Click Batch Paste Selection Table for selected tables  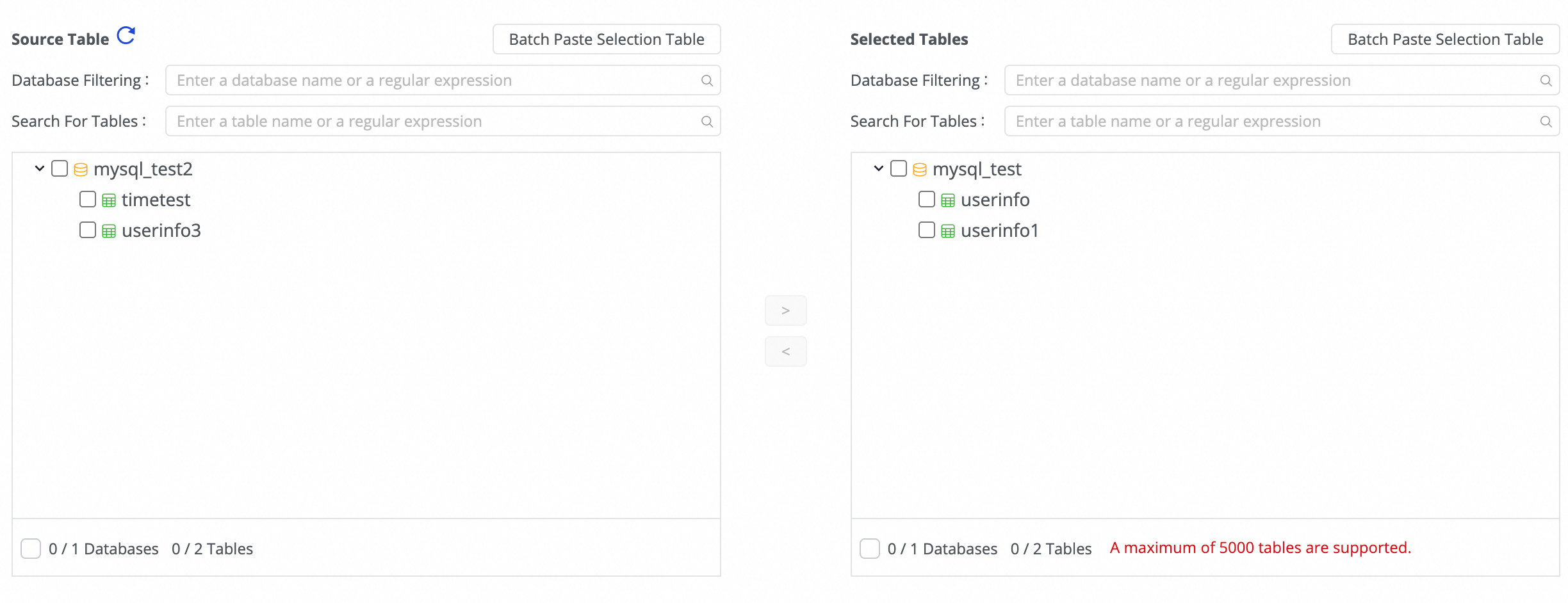tap(1445, 40)
